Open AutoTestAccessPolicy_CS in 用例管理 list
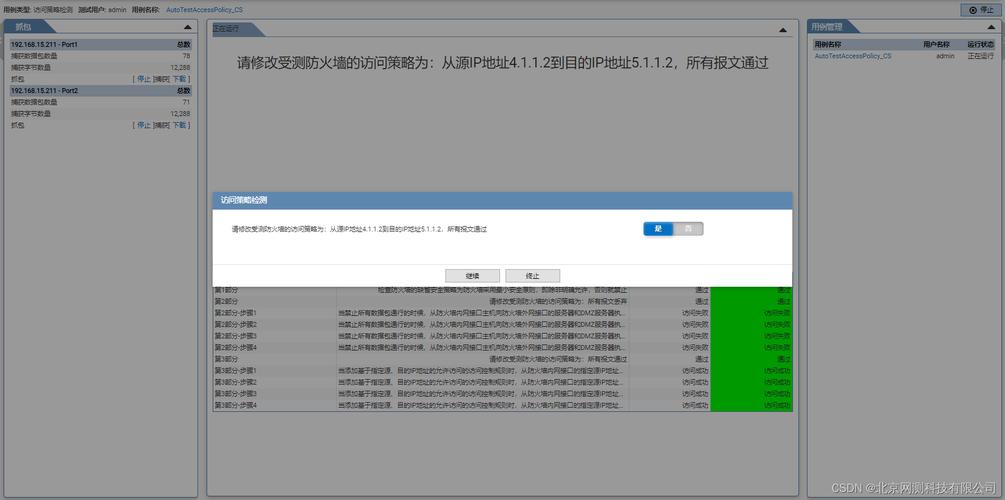1005x500 pixels. point(852,56)
